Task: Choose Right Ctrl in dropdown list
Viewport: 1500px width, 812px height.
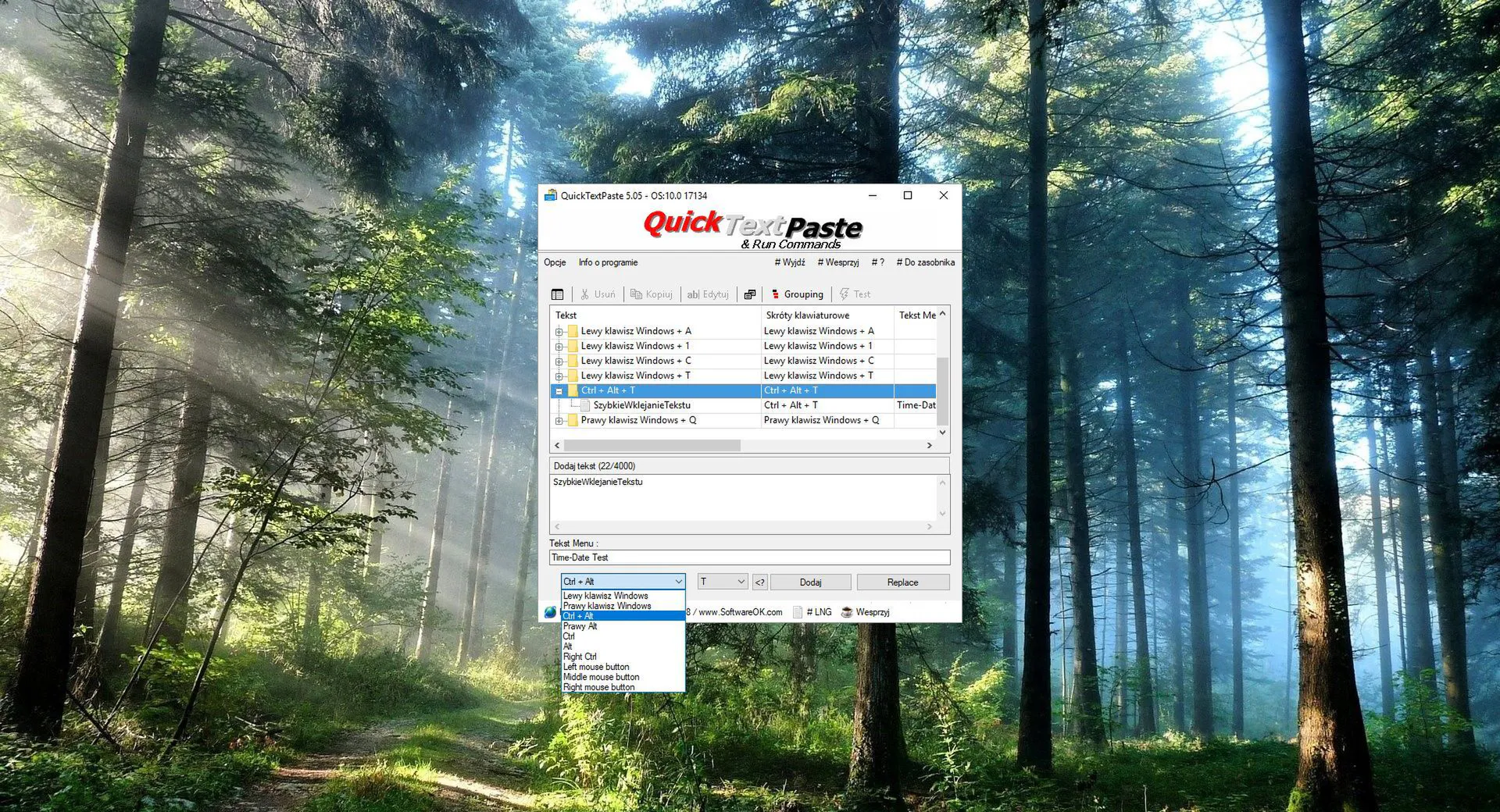Action: coord(623,657)
